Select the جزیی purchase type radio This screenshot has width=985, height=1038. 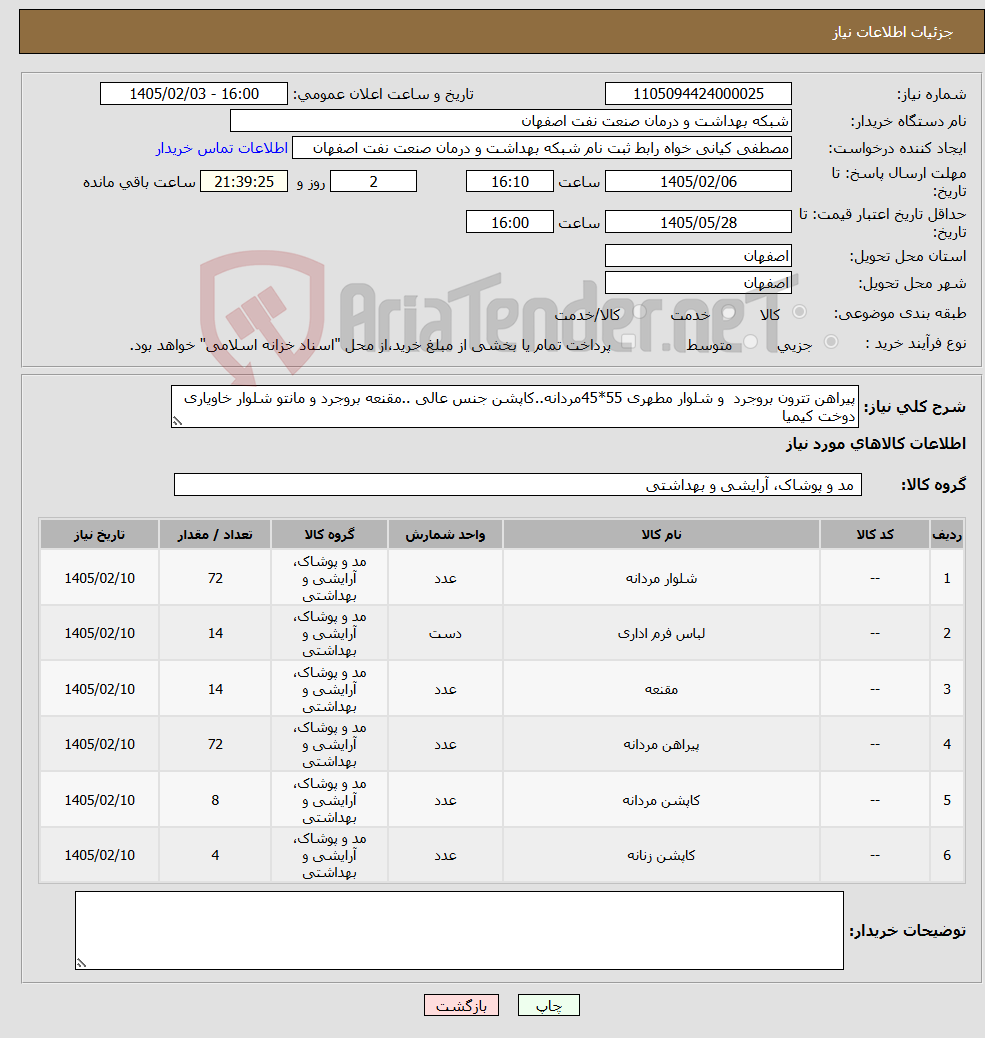tap(831, 342)
